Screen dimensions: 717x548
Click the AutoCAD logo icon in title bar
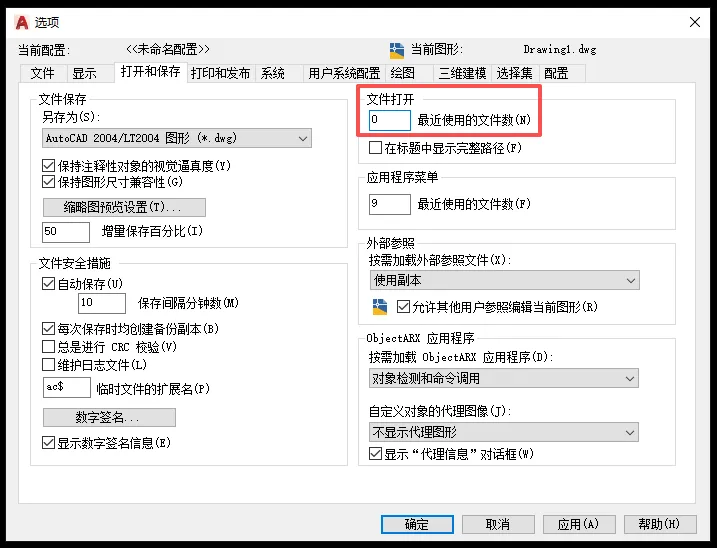pyautogui.click(x=21, y=22)
